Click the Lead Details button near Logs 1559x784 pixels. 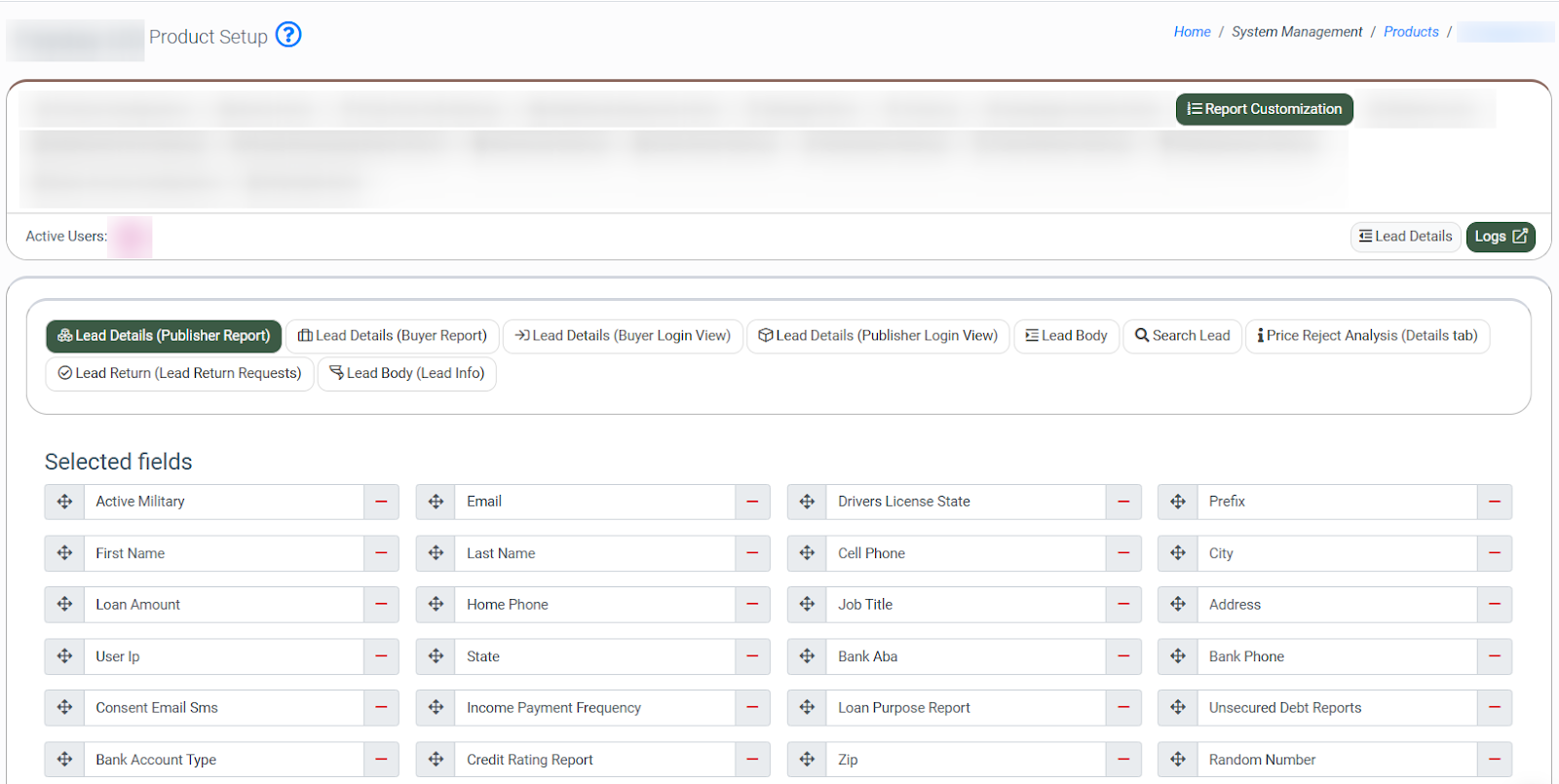point(1405,237)
